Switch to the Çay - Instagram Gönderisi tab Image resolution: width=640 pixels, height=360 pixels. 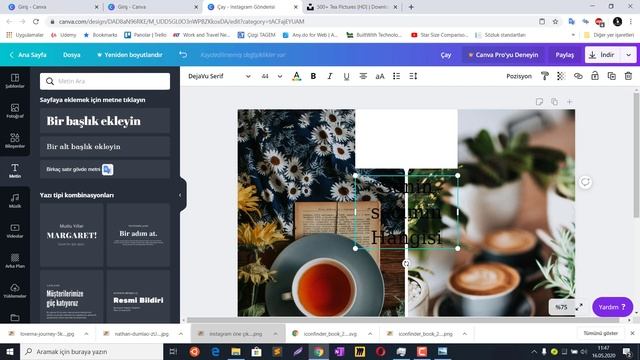pos(246,7)
